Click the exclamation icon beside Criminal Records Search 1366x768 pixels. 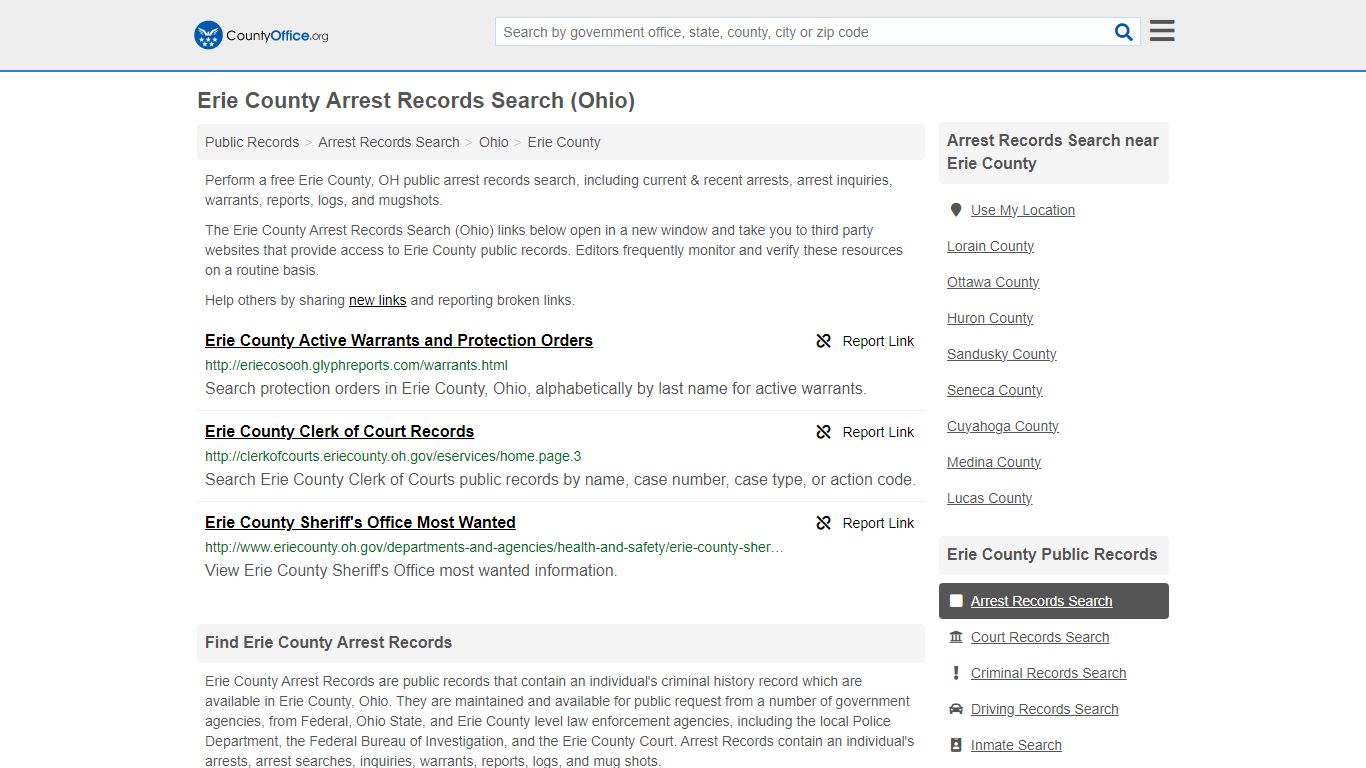tap(956, 673)
